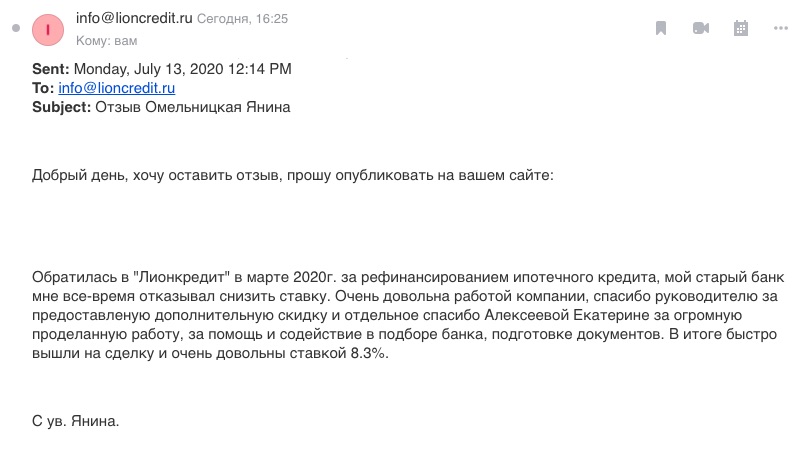Viewport: 803px width, 449px height.
Task: Click the bold 'Subject:' label
Action: [x=61, y=107]
